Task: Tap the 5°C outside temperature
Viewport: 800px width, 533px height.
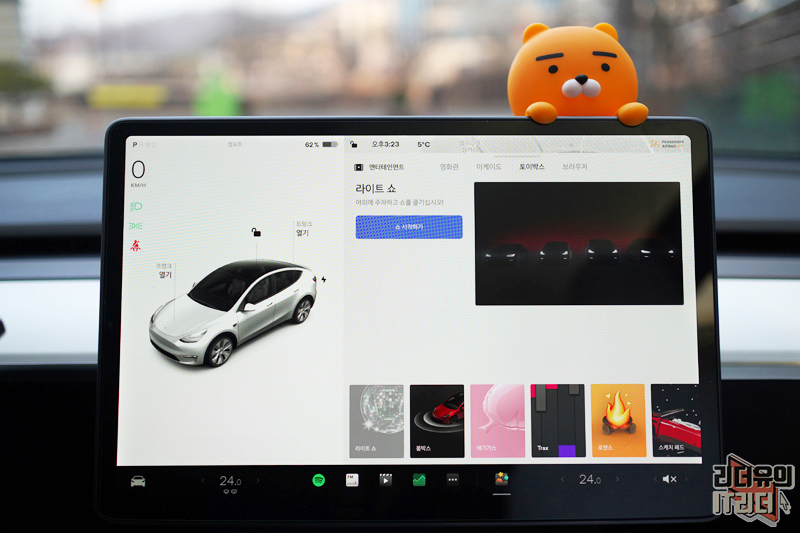Action: [x=423, y=144]
